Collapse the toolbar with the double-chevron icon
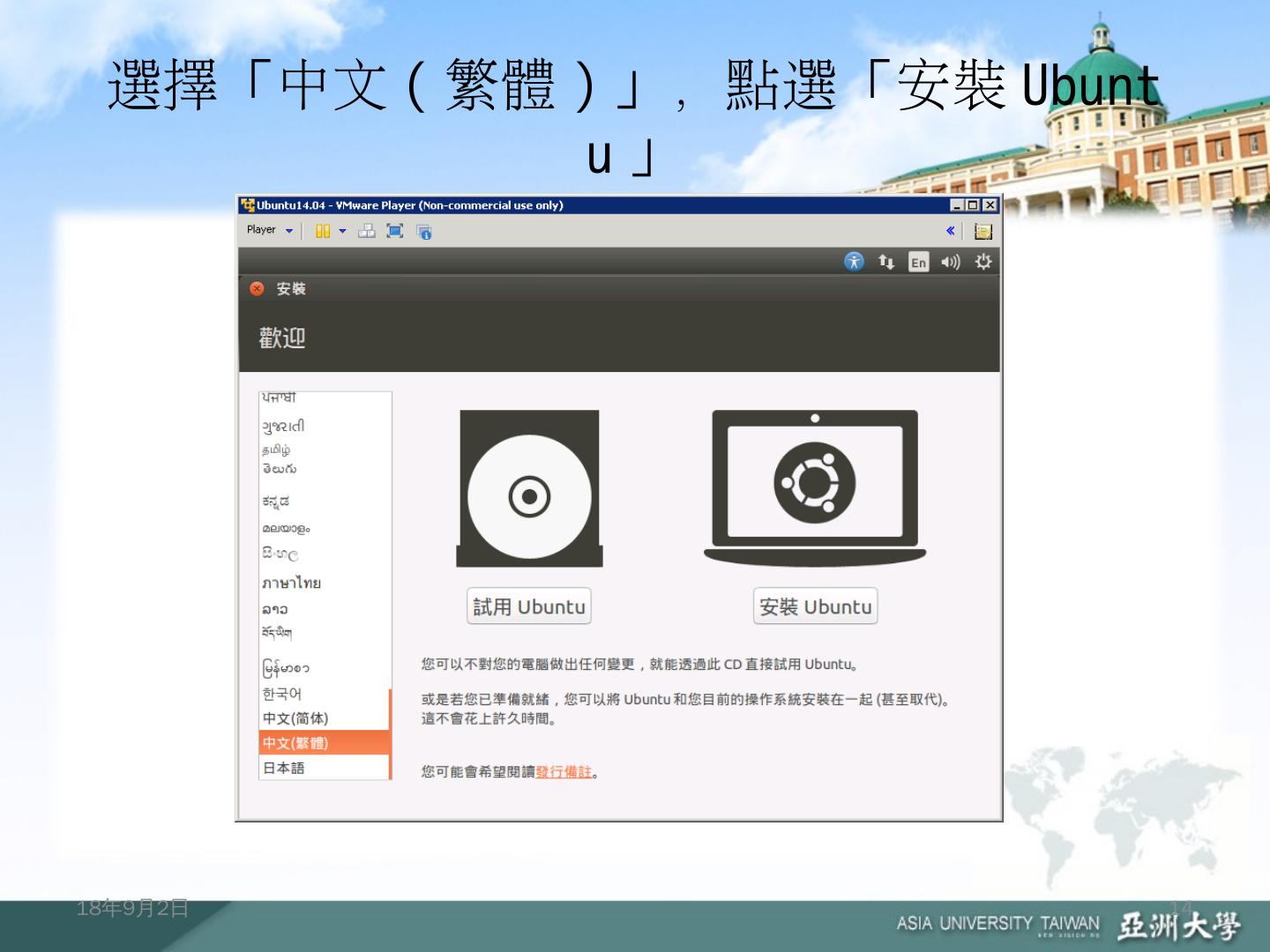The image size is (1270, 952). coord(951,231)
